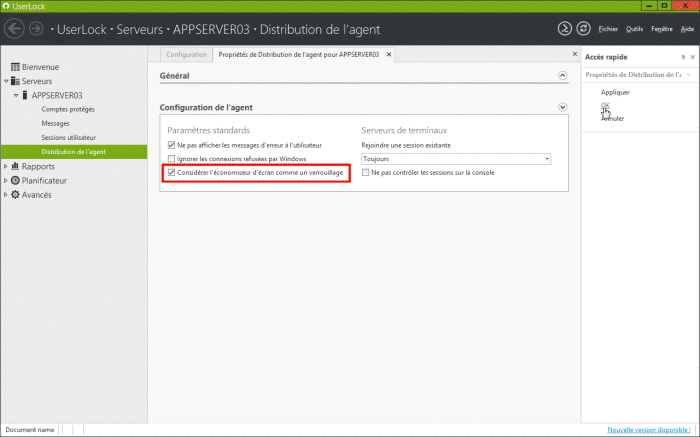Image resolution: width=700 pixels, height=437 pixels.
Task: Click Annuler in quick access
Action: click(x=612, y=118)
